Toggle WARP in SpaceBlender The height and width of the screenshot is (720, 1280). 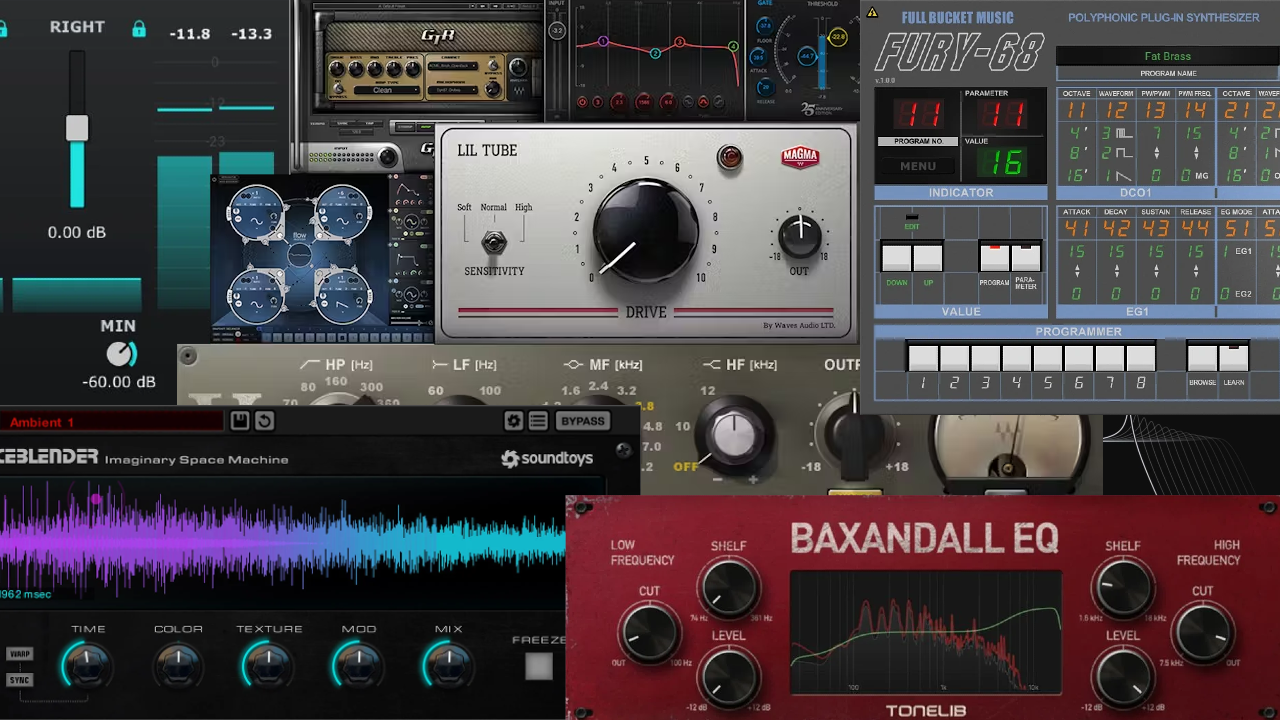(x=19, y=654)
